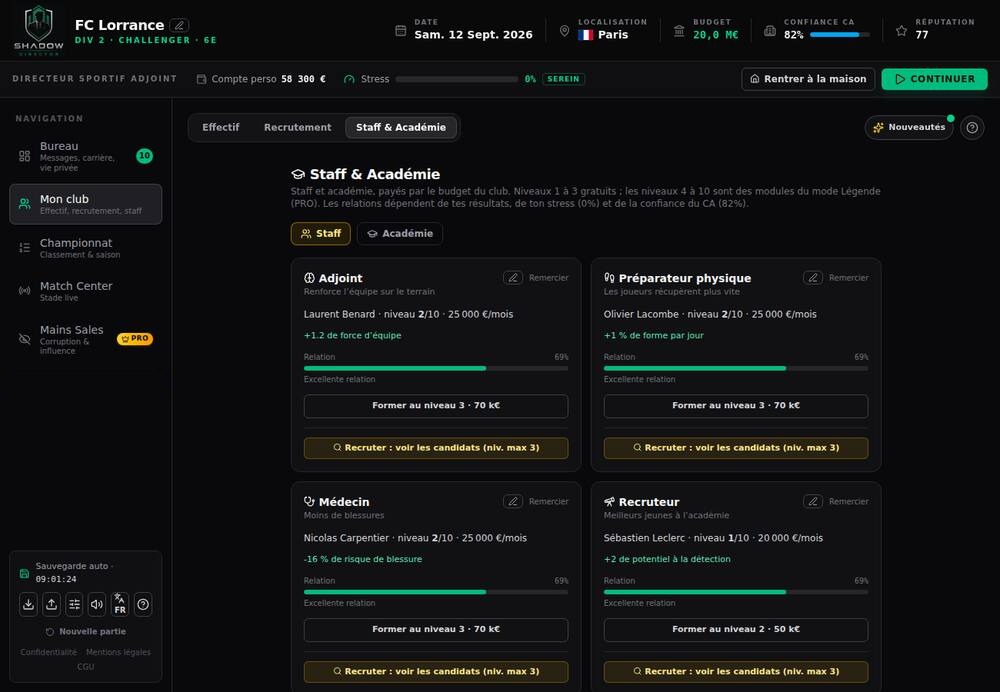This screenshot has width=1000, height=692.
Task: Select the Staff sub-tab
Action: pos(321,233)
